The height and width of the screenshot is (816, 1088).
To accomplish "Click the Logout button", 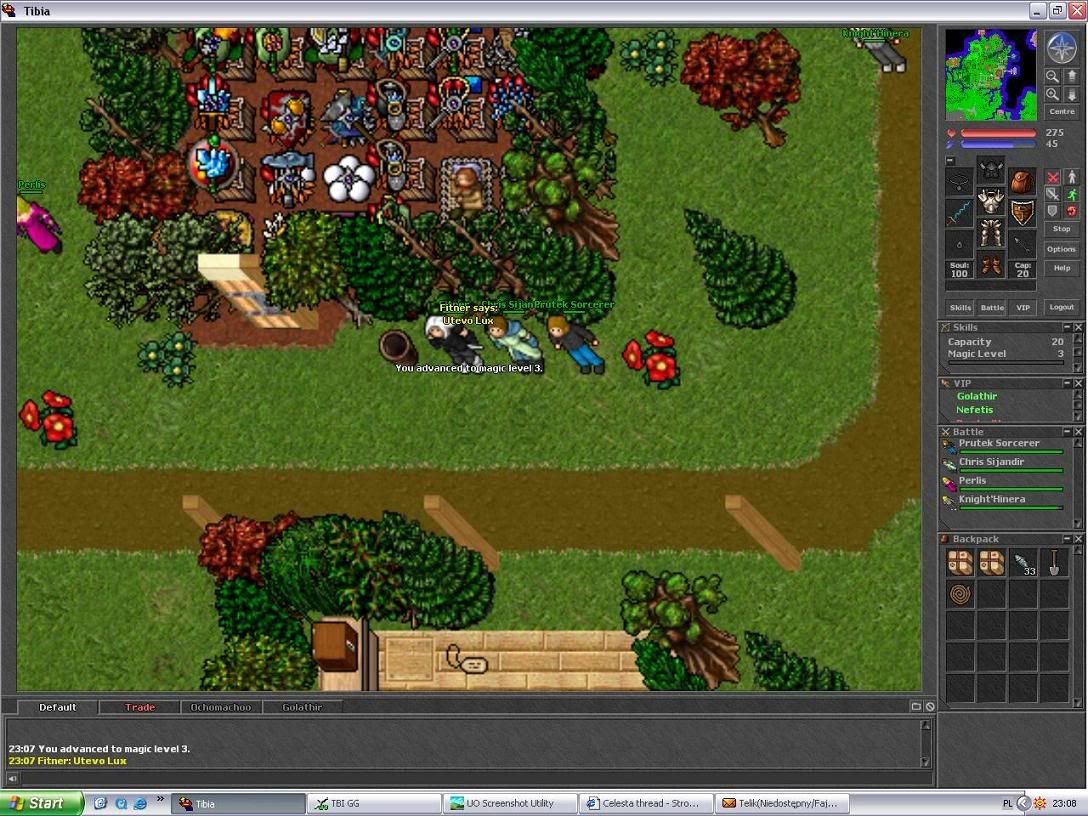I will tap(1062, 307).
